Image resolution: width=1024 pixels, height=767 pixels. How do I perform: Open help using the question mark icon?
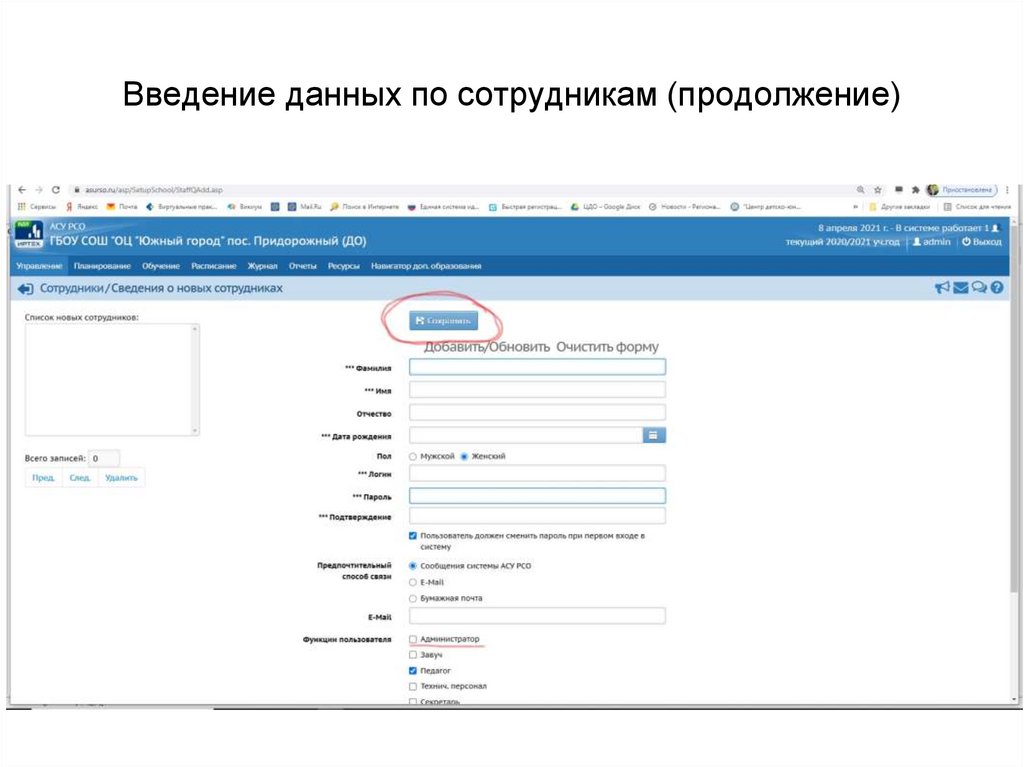pyautogui.click(x=997, y=288)
